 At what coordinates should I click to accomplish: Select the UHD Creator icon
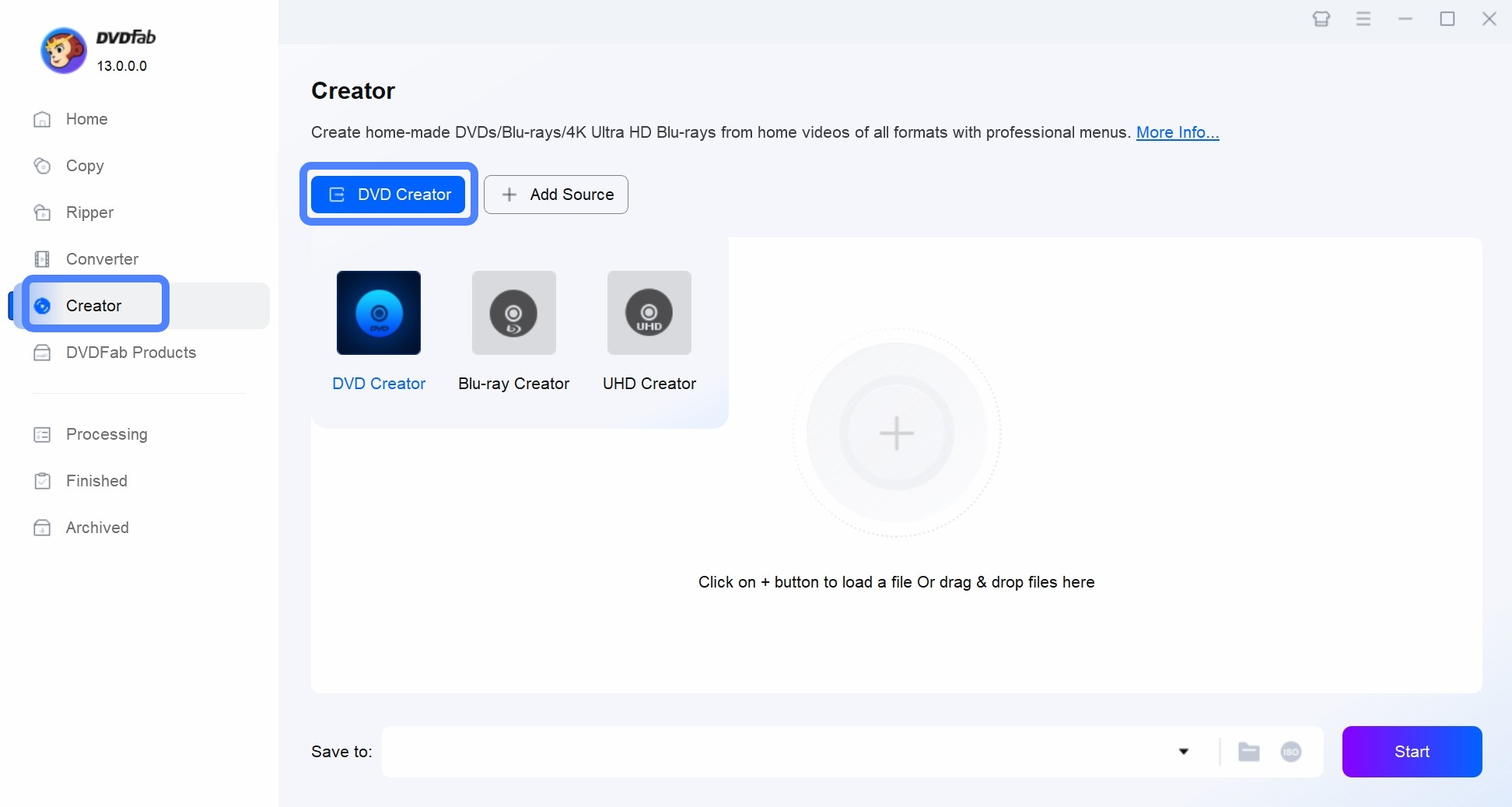click(648, 313)
